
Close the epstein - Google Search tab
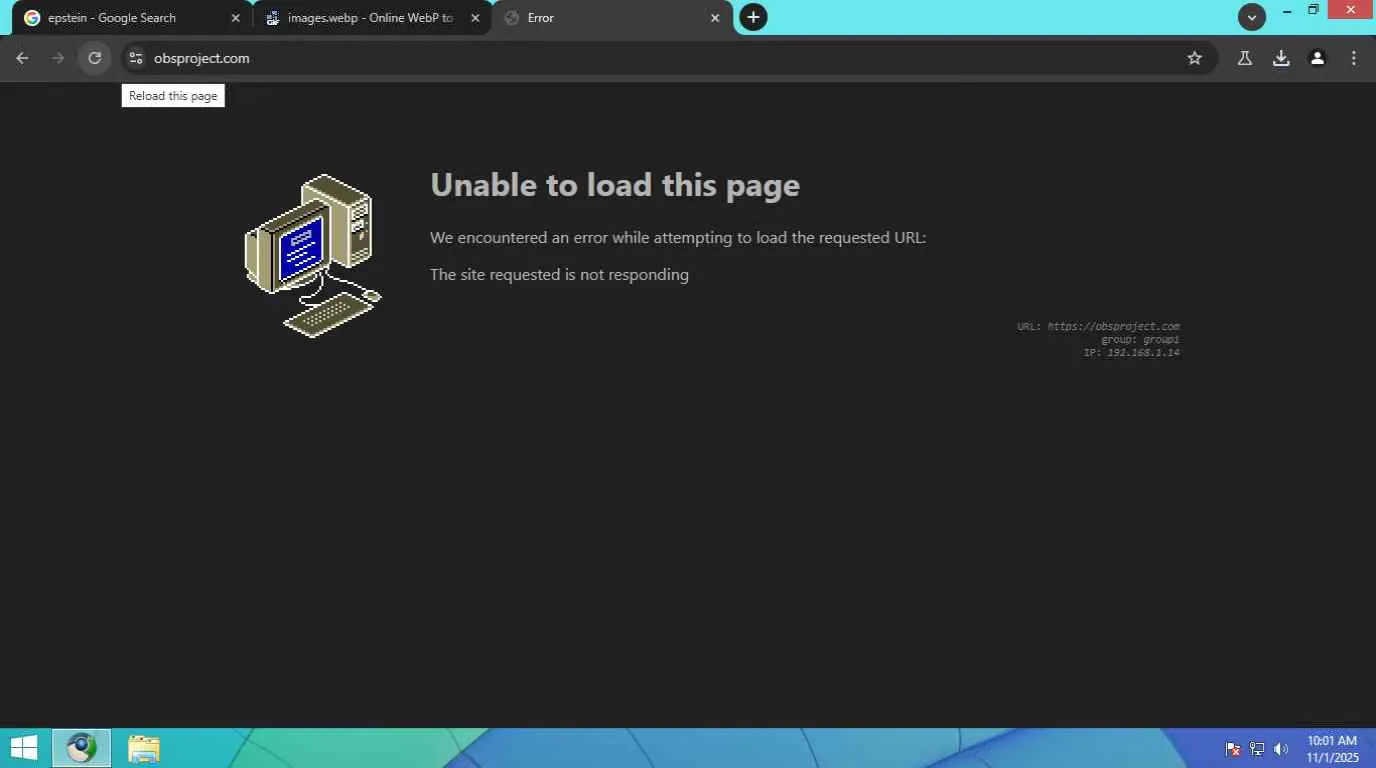click(236, 18)
